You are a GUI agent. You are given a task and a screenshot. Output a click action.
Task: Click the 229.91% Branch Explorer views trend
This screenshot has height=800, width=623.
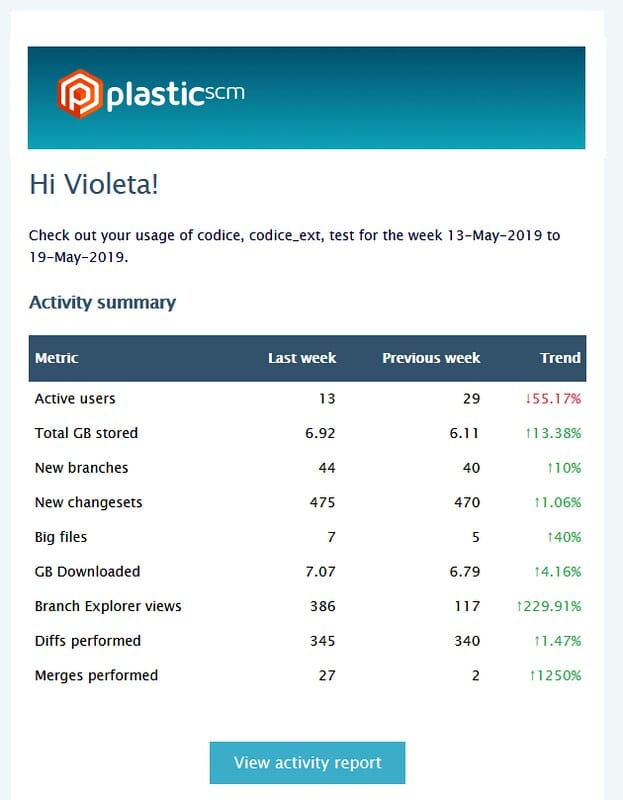pyautogui.click(x=548, y=607)
